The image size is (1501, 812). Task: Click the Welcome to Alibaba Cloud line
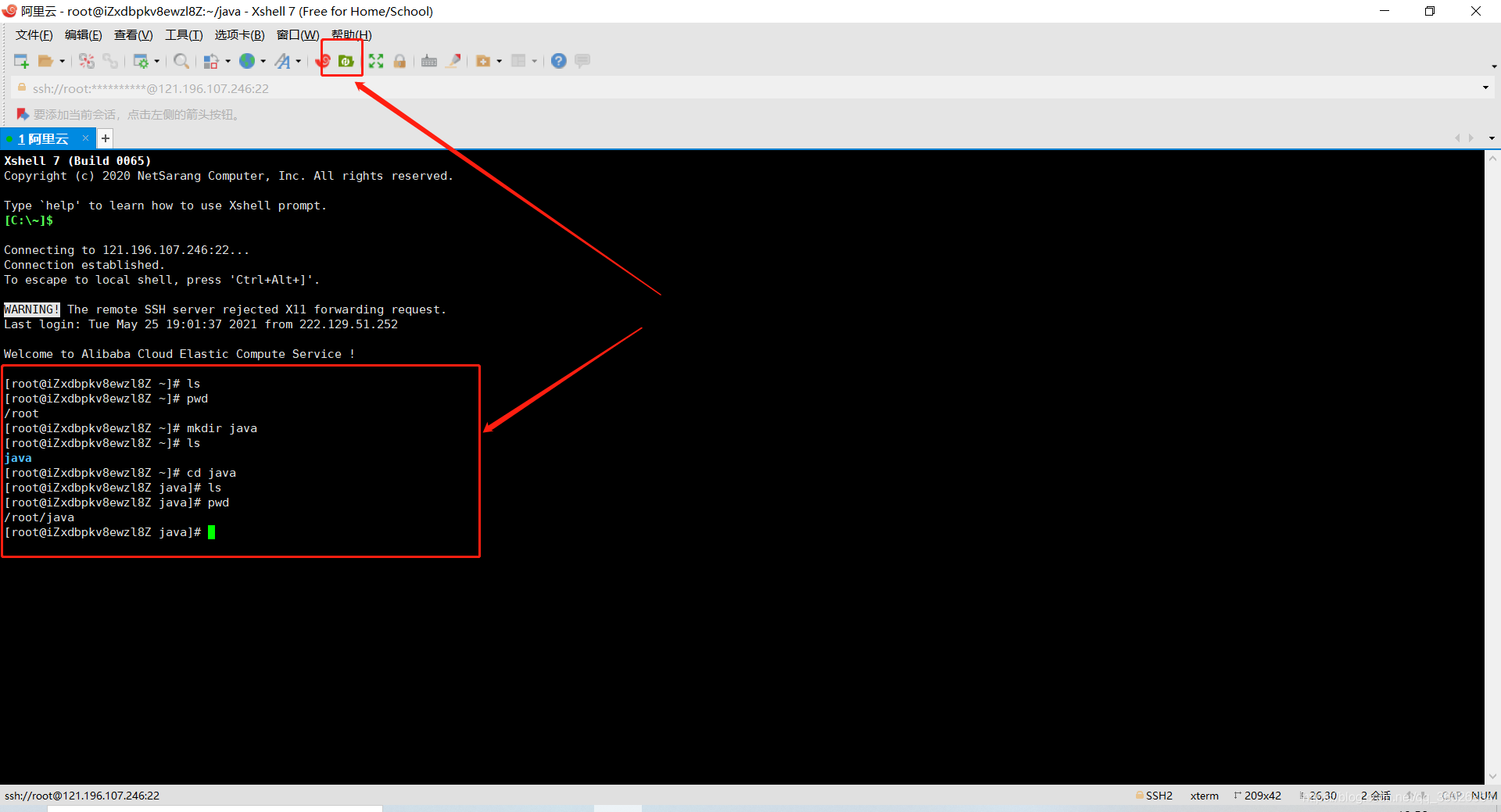pyautogui.click(x=180, y=354)
